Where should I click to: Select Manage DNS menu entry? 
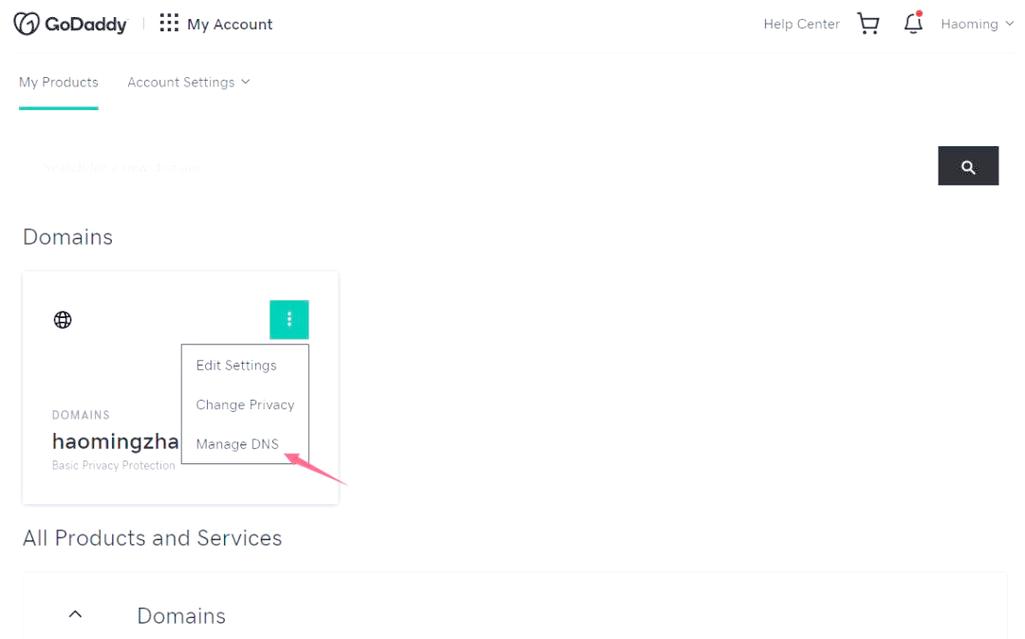pyautogui.click(x=237, y=444)
